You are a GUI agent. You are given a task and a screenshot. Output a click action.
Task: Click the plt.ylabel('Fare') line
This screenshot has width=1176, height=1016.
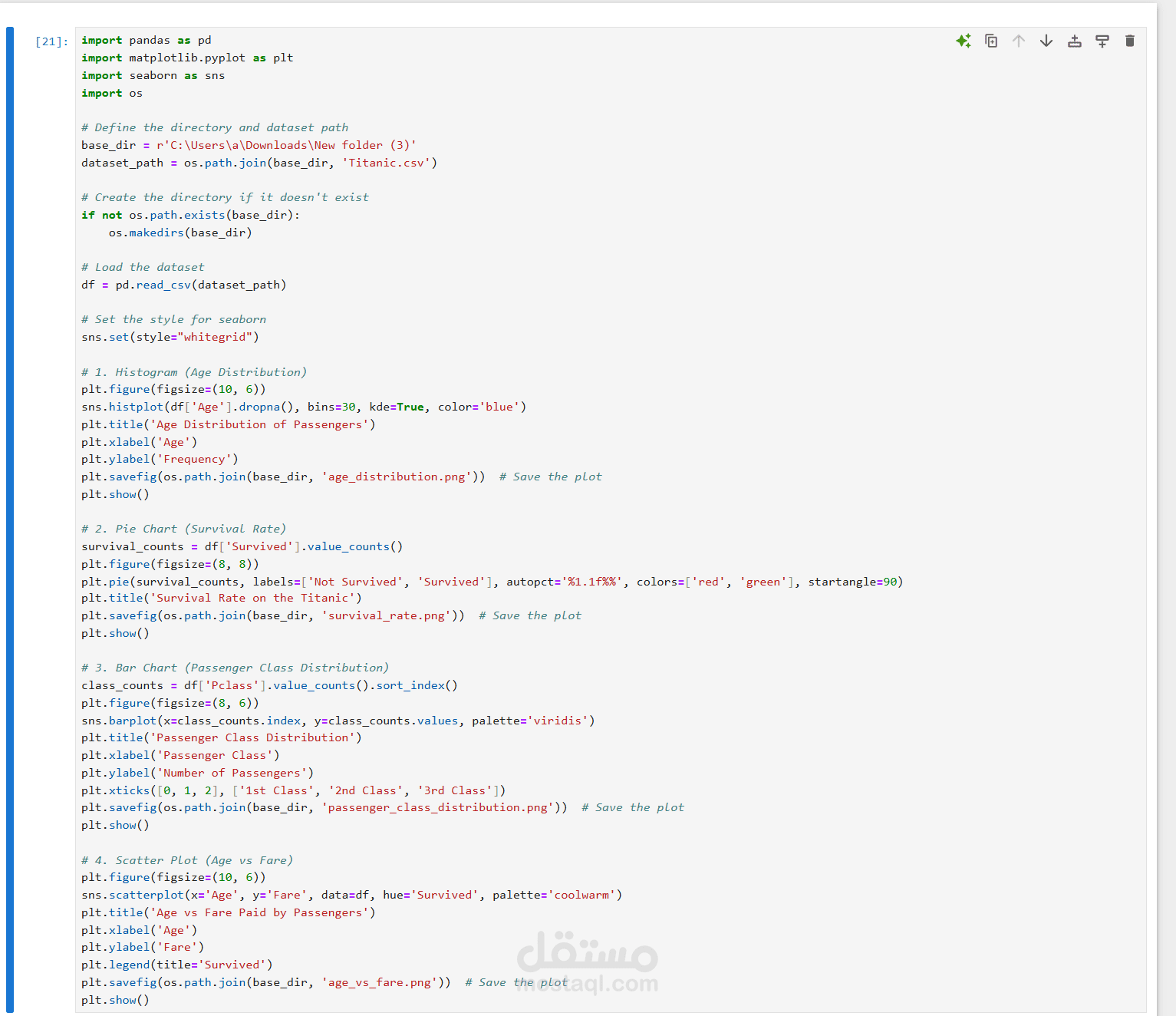click(x=143, y=947)
